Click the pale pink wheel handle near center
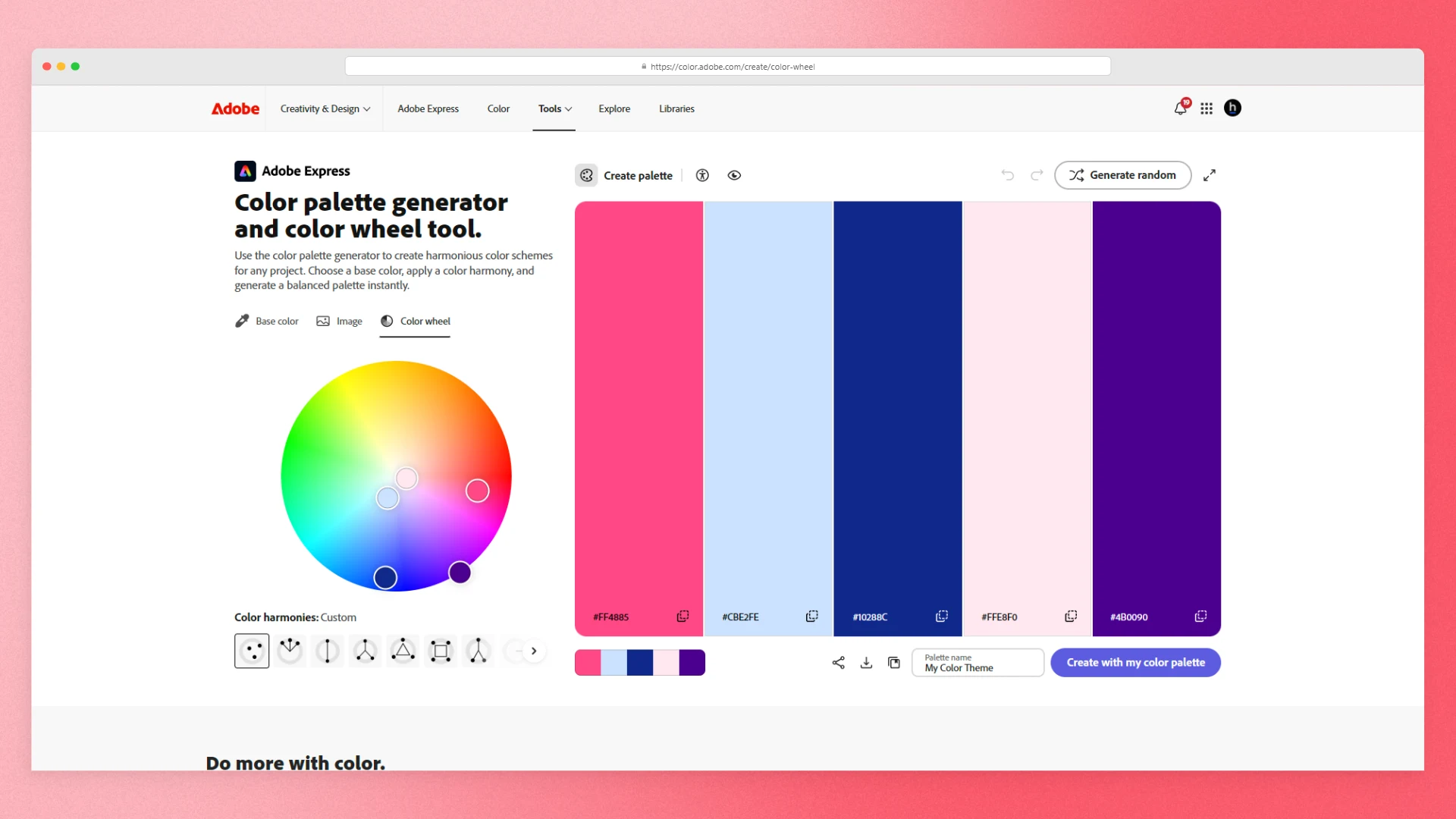Screen dimensions: 1456x819 (x=406, y=478)
